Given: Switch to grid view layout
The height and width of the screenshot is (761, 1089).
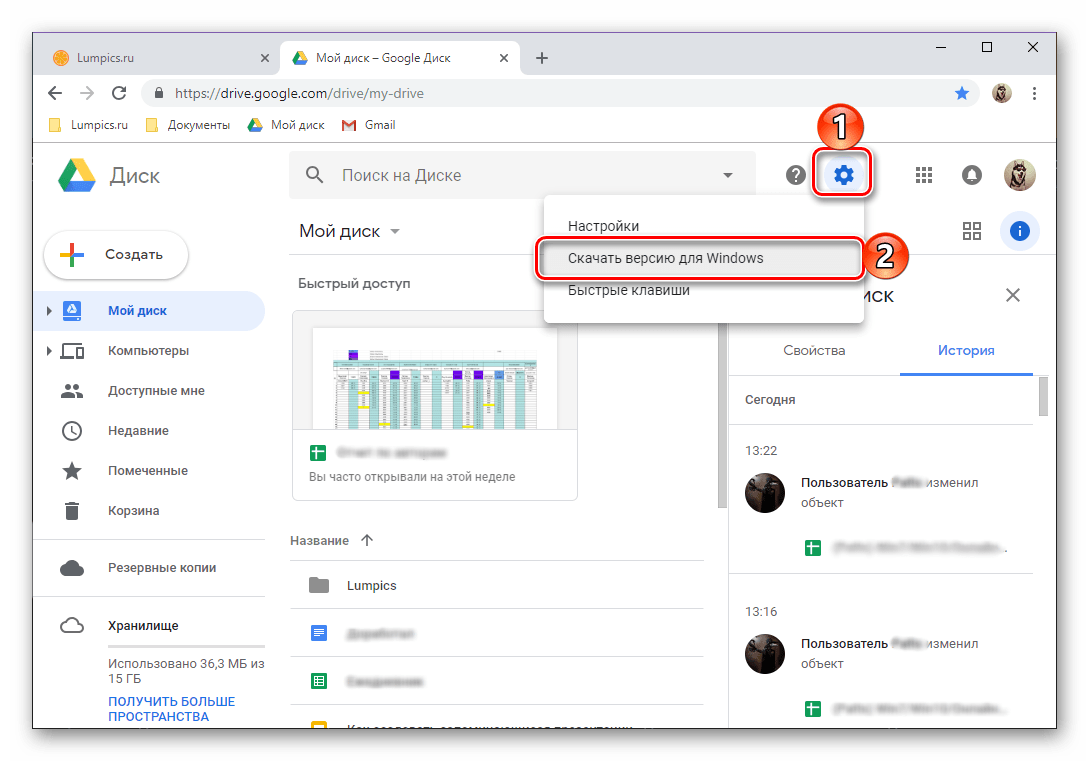Looking at the screenshot, I should [x=972, y=231].
